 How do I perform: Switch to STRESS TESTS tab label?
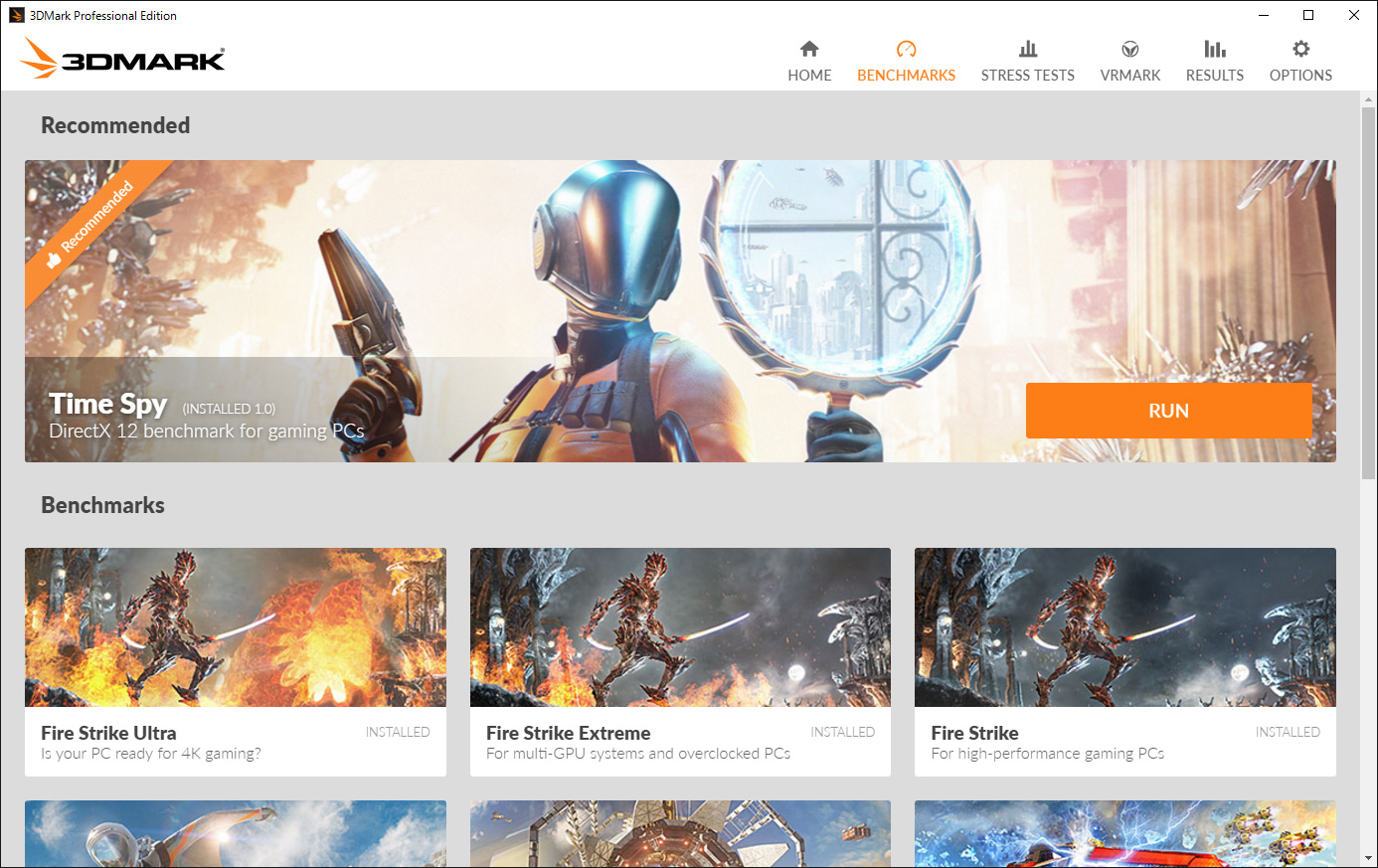(1028, 76)
